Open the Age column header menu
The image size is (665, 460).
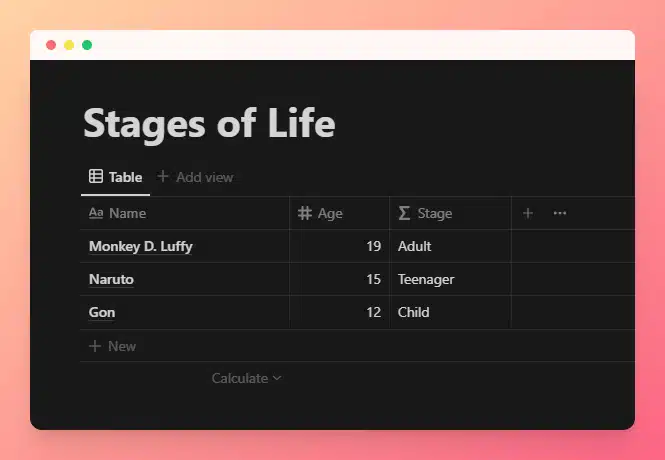[x=330, y=213]
